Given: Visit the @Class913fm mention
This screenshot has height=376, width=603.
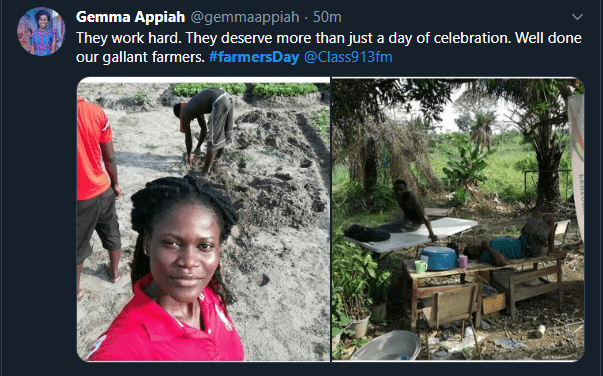Looking at the screenshot, I should (348, 57).
